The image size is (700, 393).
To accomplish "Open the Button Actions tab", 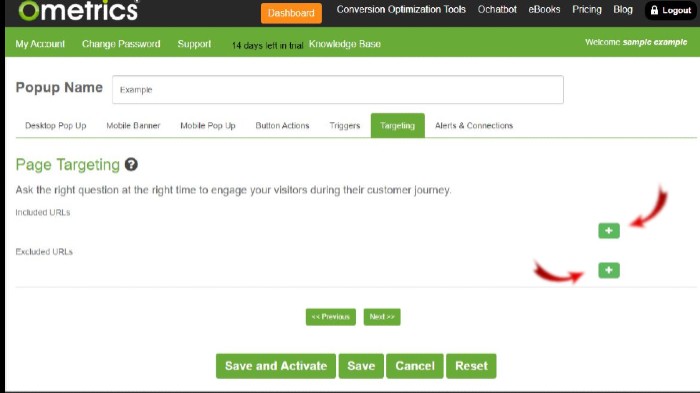I will [x=282, y=125].
